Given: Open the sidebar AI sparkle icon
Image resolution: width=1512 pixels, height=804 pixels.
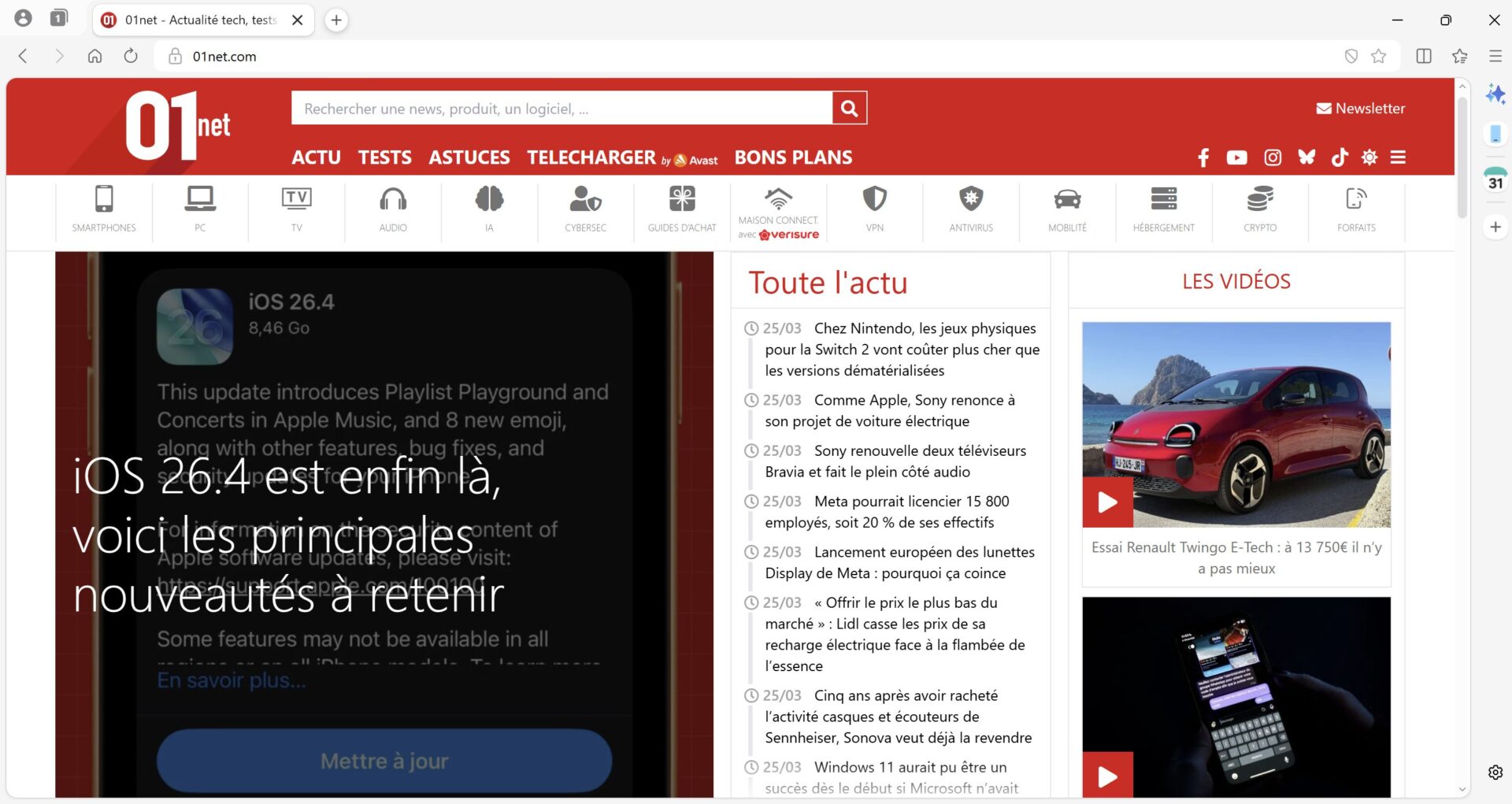Looking at the screenshot, I should point(1495,94).
